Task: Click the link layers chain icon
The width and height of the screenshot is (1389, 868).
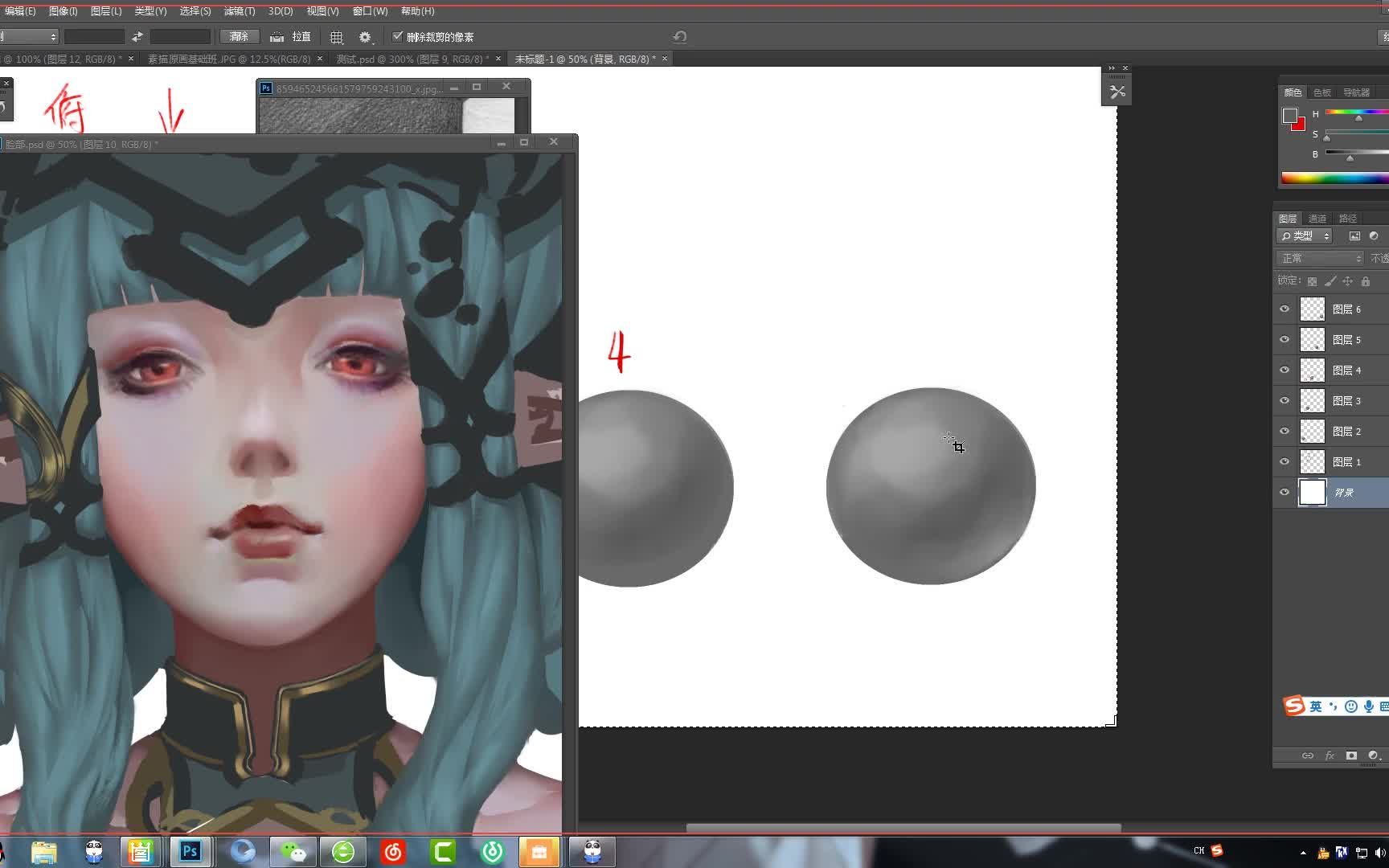Action: click(x=1306, y=755)
